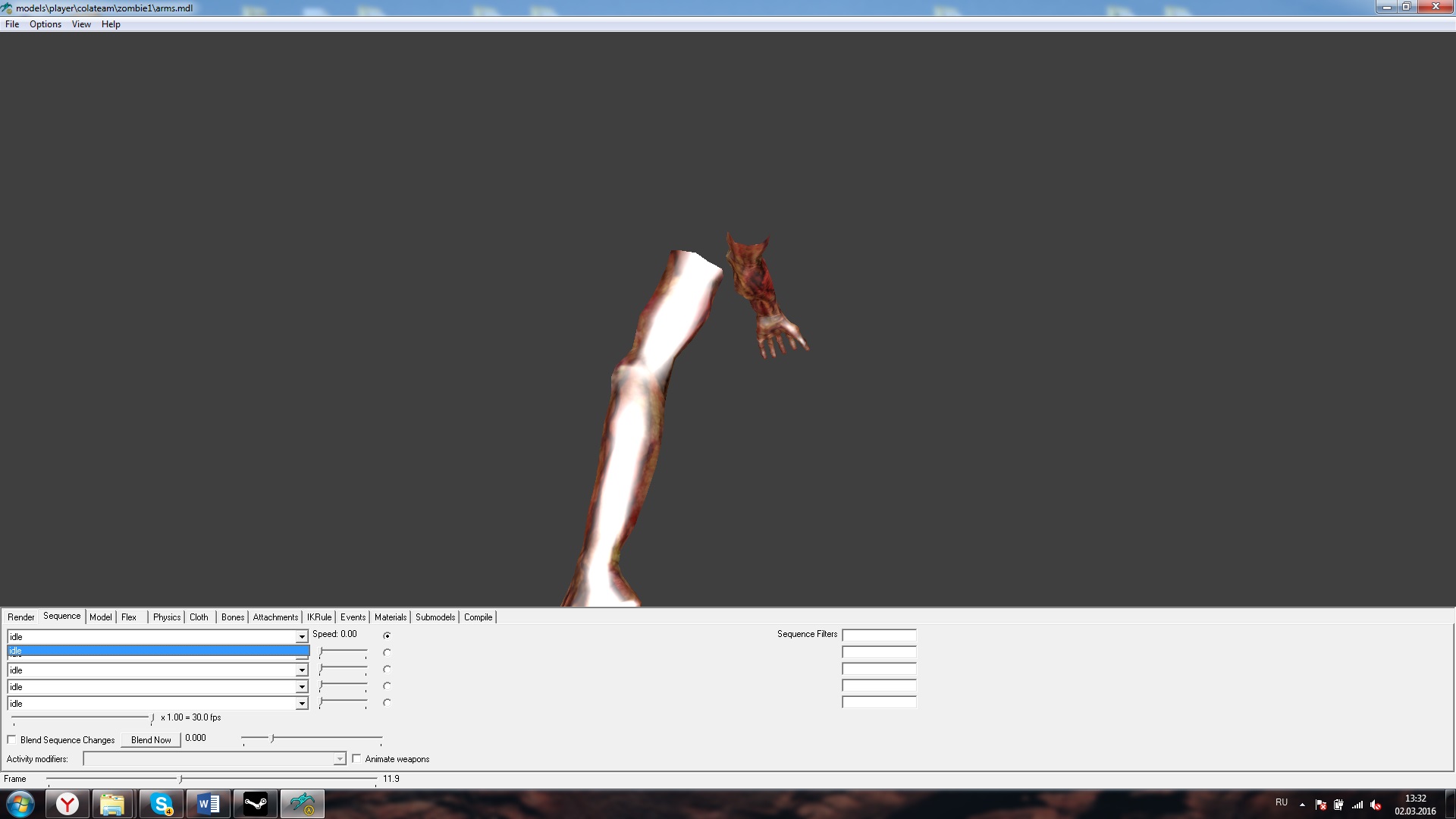Show hidden system tray icons
Screen dimensions: 1456x819
[1302, 805]
